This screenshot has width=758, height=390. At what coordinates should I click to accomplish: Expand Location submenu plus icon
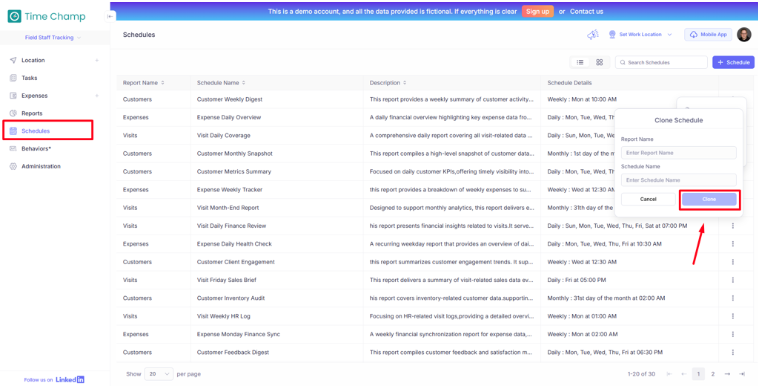97,60
